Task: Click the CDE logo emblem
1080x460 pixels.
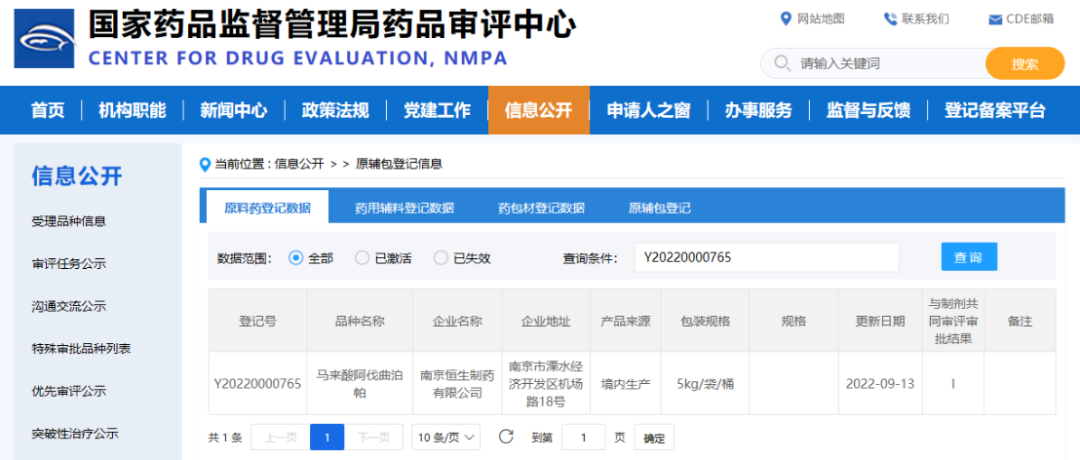Action: coord(44,39)
